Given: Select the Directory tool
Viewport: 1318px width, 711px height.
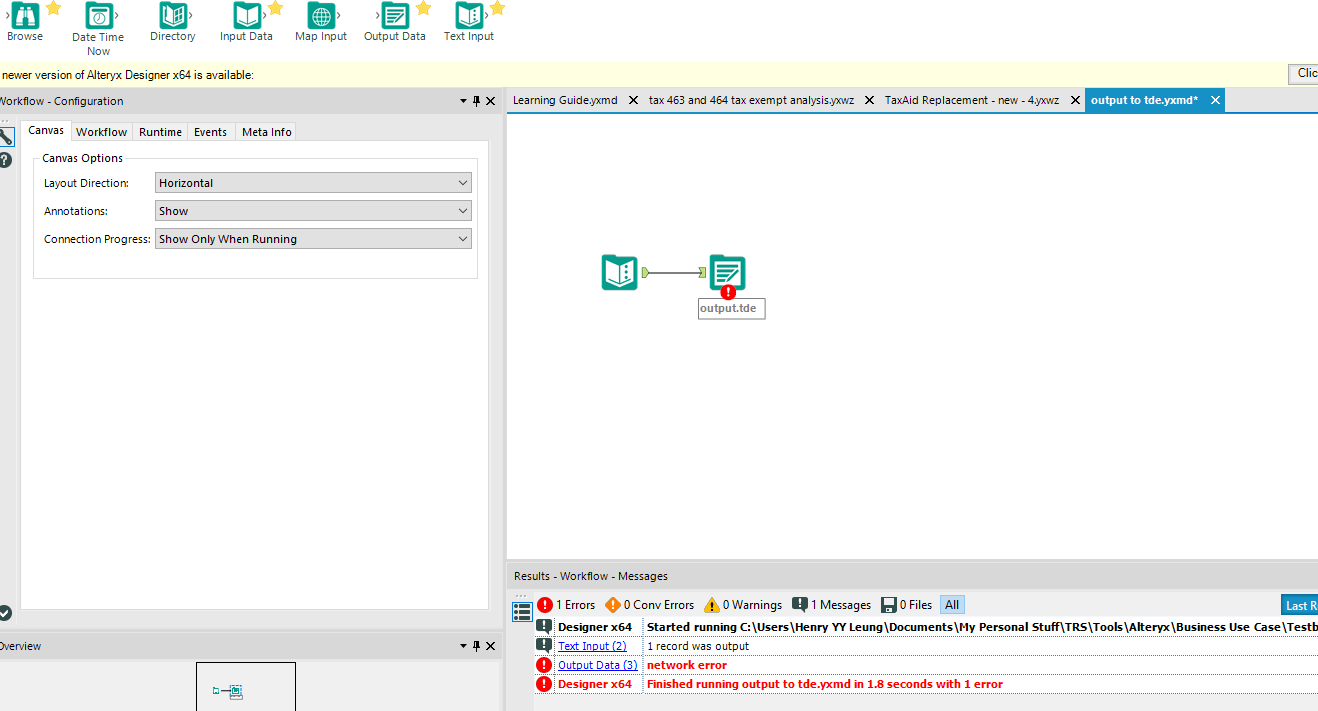Looking at the screenshot, I should [172, 17].
